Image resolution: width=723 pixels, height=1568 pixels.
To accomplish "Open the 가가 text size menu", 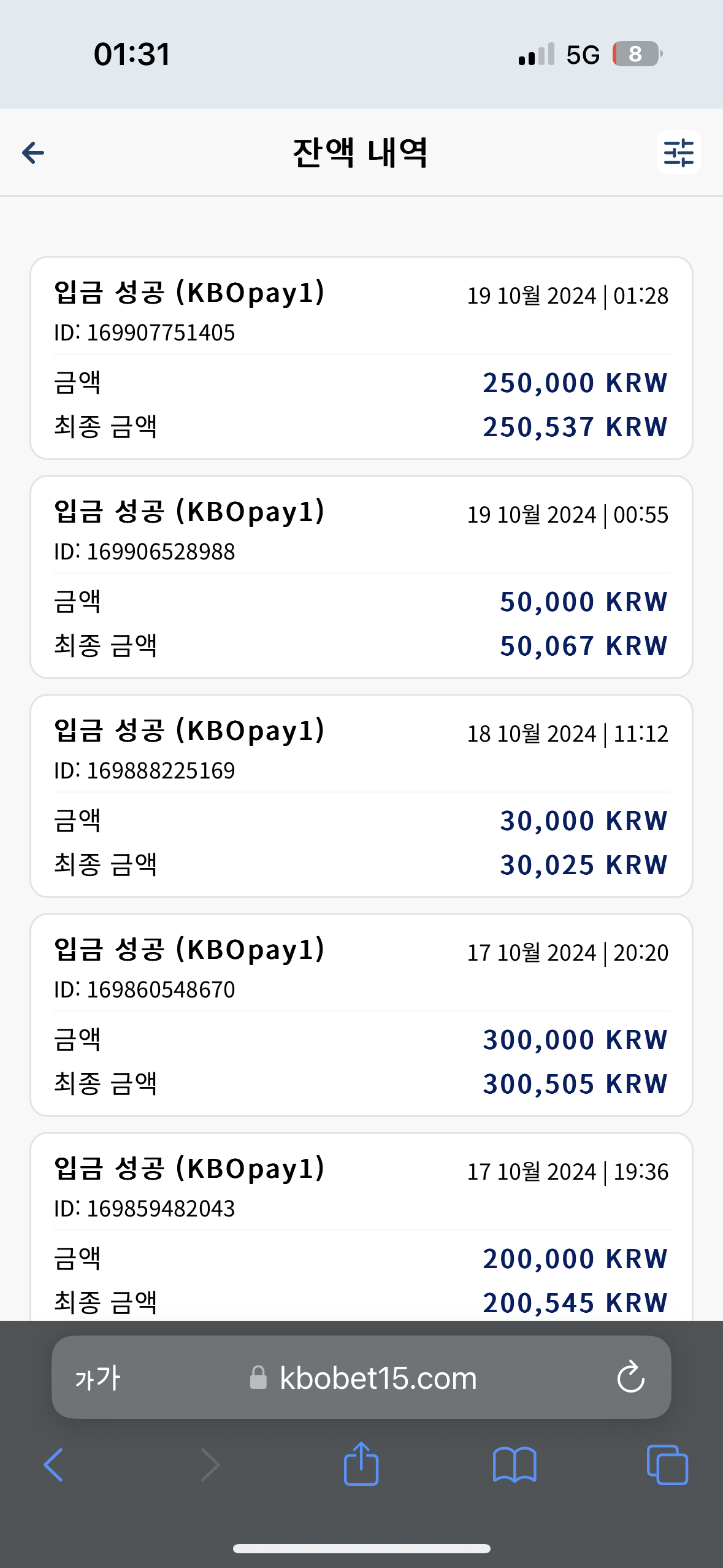I will (x=98, y=1378).
